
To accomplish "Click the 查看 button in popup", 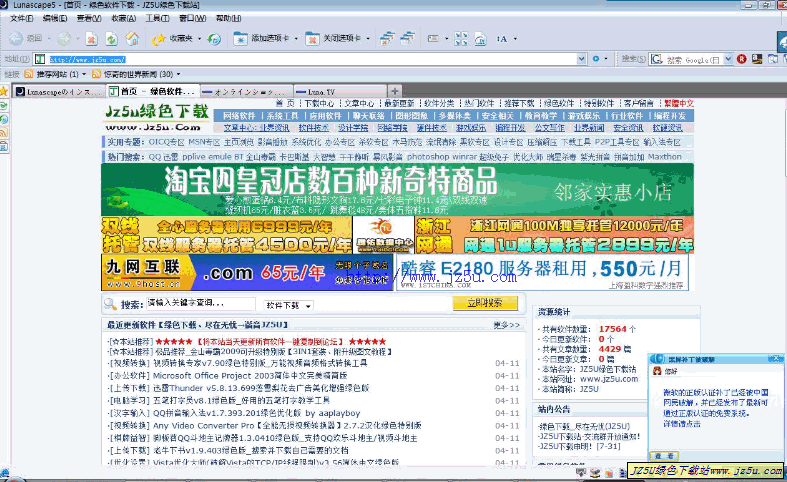I will [665, 455].
